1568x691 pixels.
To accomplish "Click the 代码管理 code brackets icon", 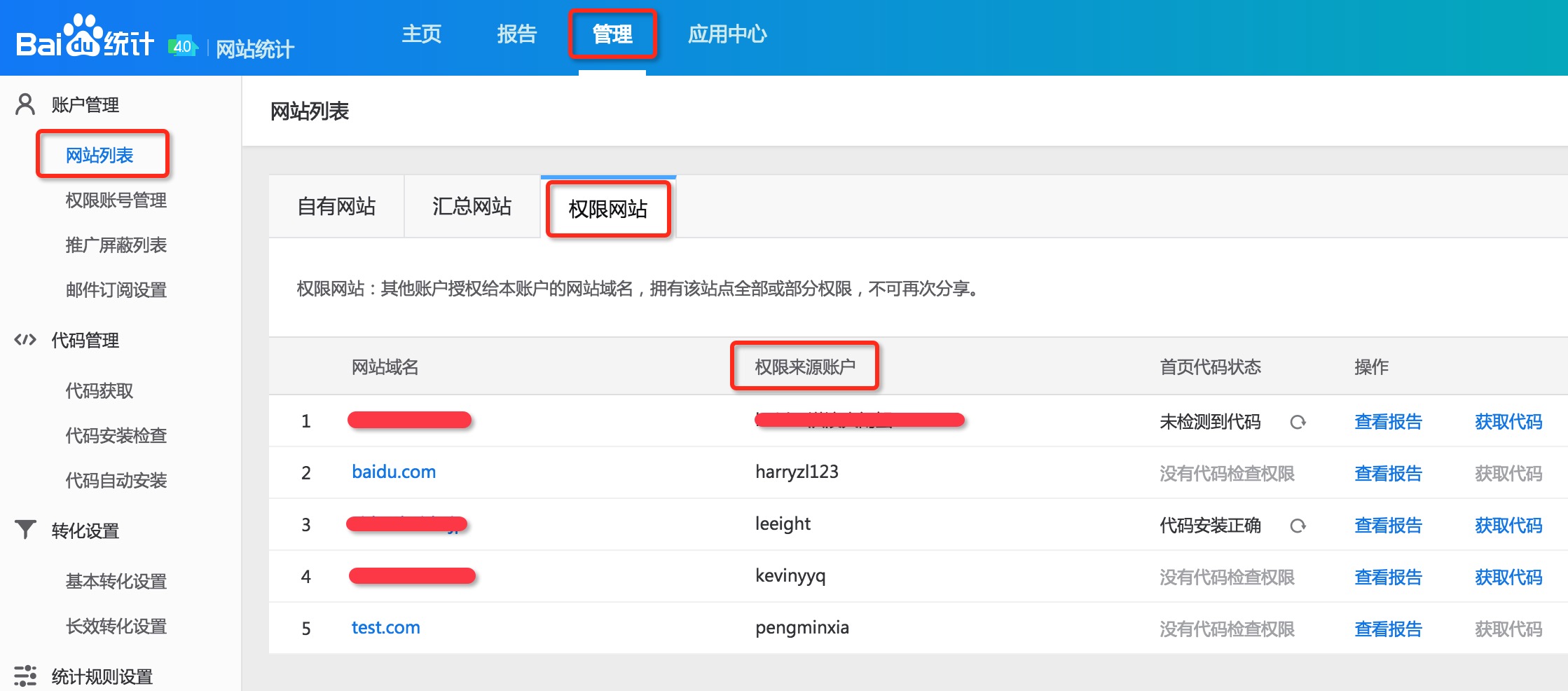I will (25, 340).
